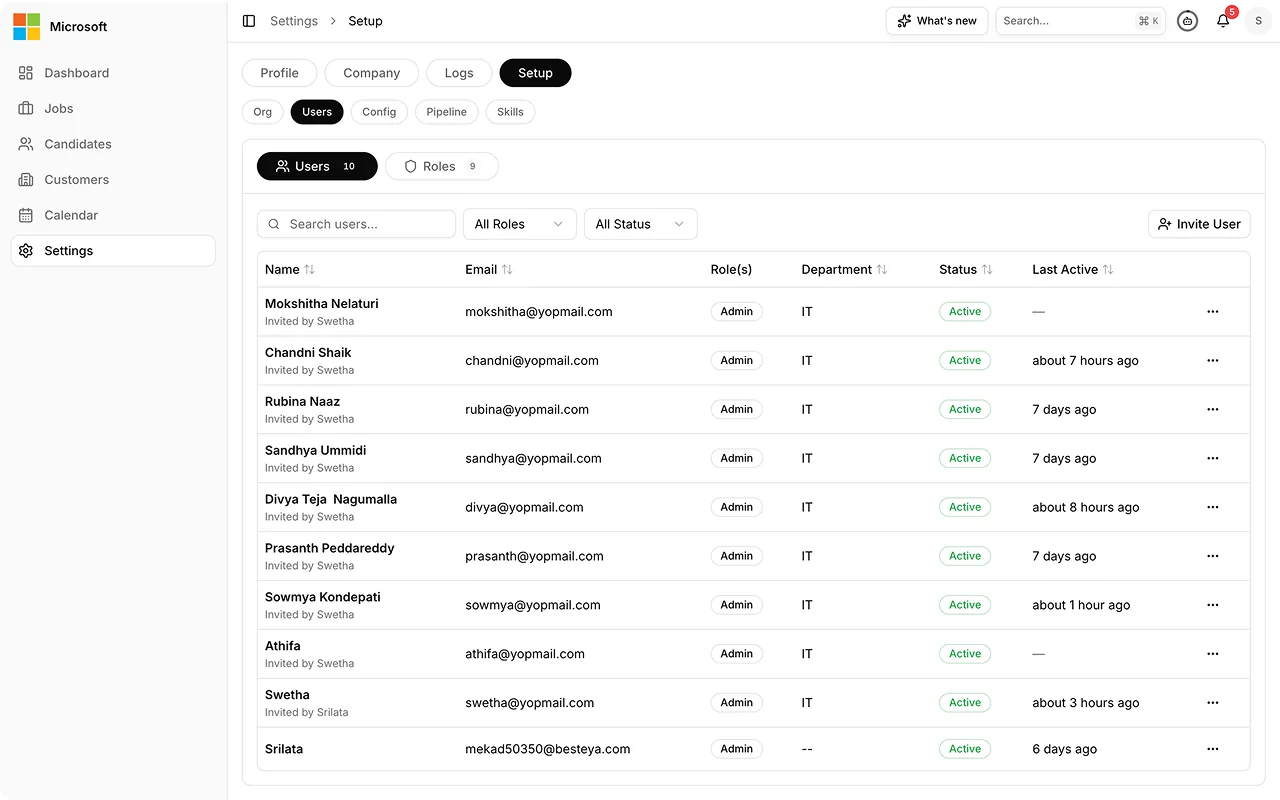The width and height of the screenshot is (1280, 800).
Task: Open Calendar in sidebar
Action: (113, 215)
